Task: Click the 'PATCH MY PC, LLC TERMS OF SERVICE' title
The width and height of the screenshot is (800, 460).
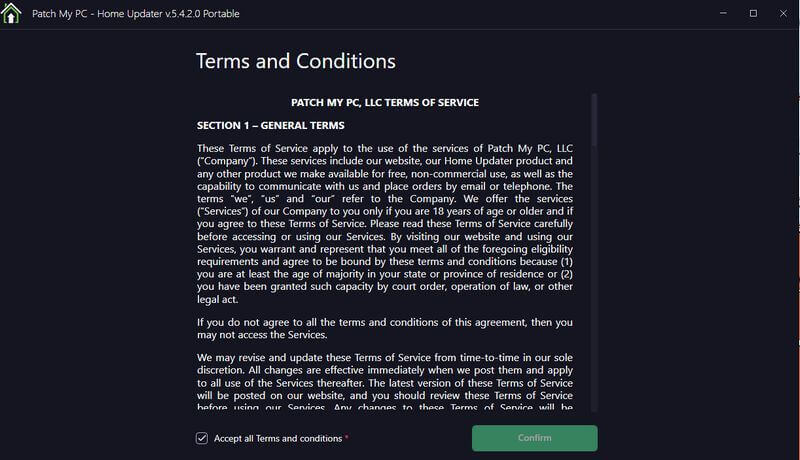Action: click(384, 102)
